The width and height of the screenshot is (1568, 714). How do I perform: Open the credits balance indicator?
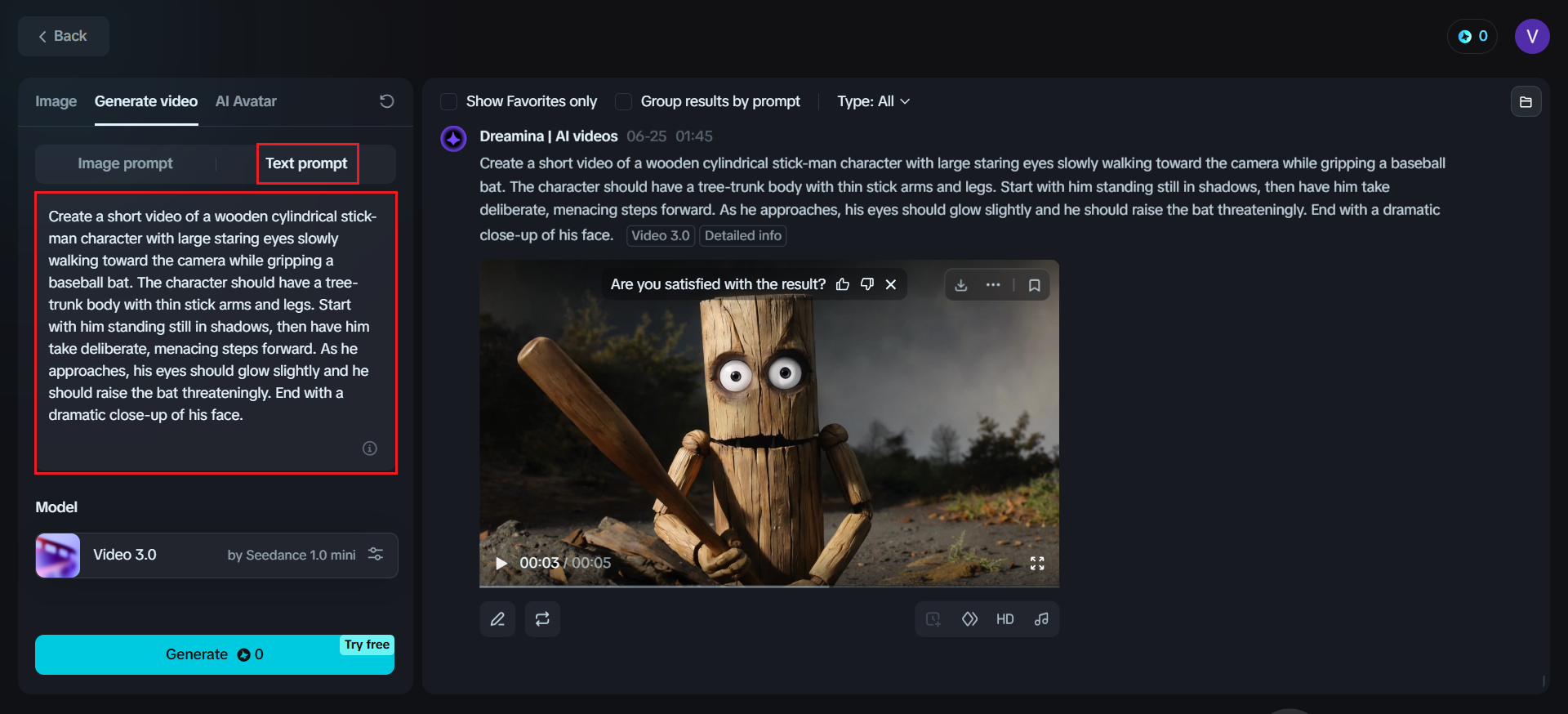coord(1472,36)
